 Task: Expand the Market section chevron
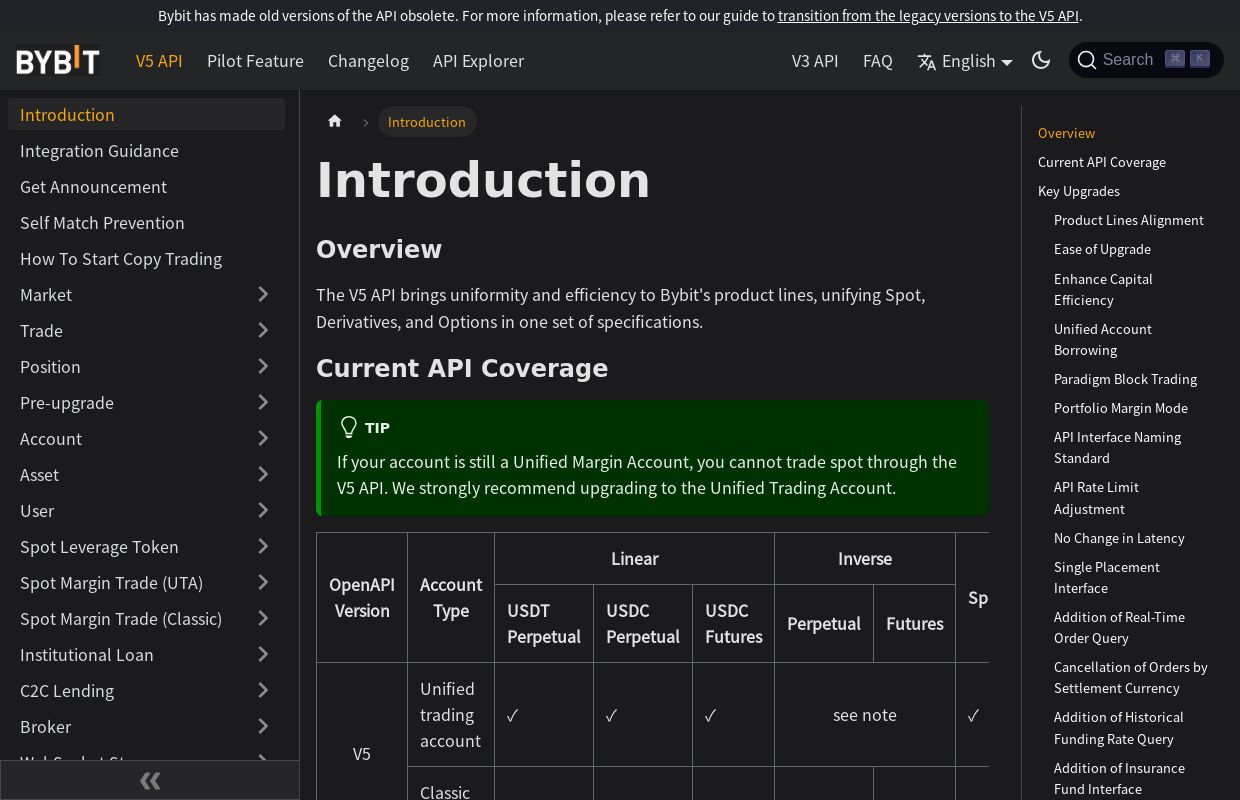click(x=263, y=294)
